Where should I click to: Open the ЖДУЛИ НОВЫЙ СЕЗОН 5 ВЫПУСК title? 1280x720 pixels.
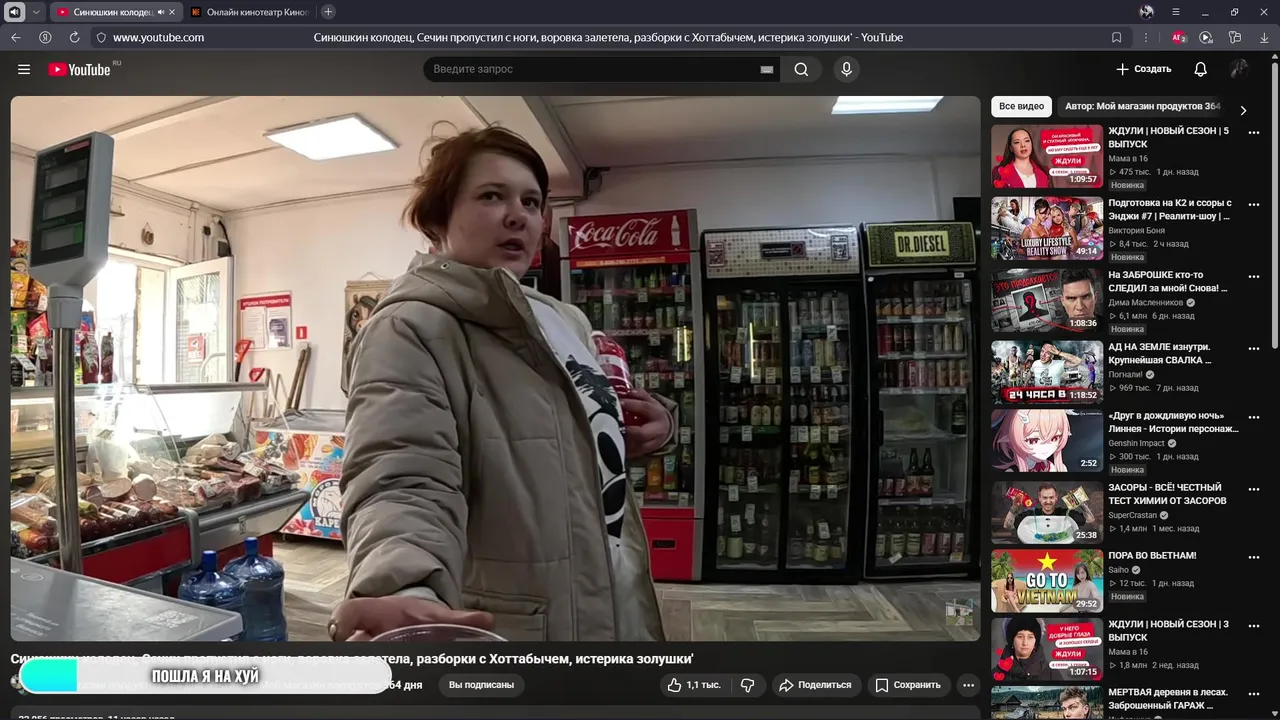pyautogui.click(x=1170, y=138)
